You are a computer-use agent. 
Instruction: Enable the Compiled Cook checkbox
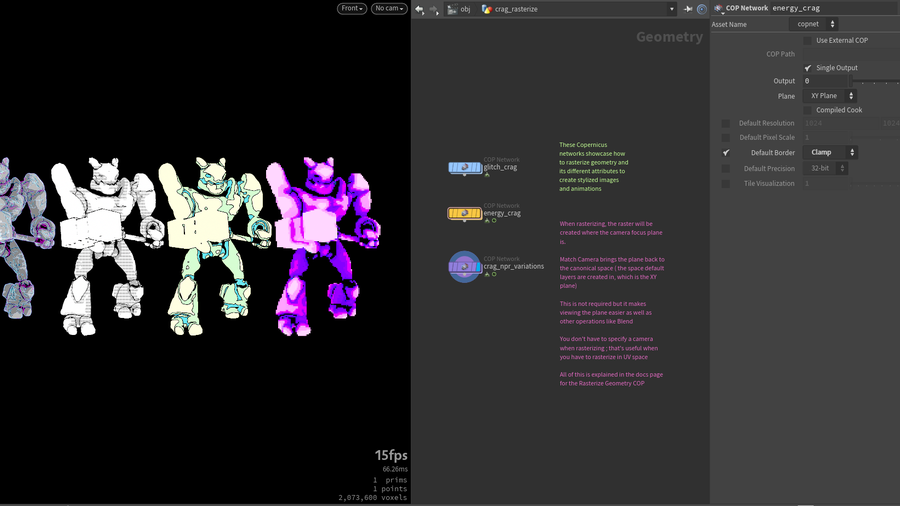808,110
